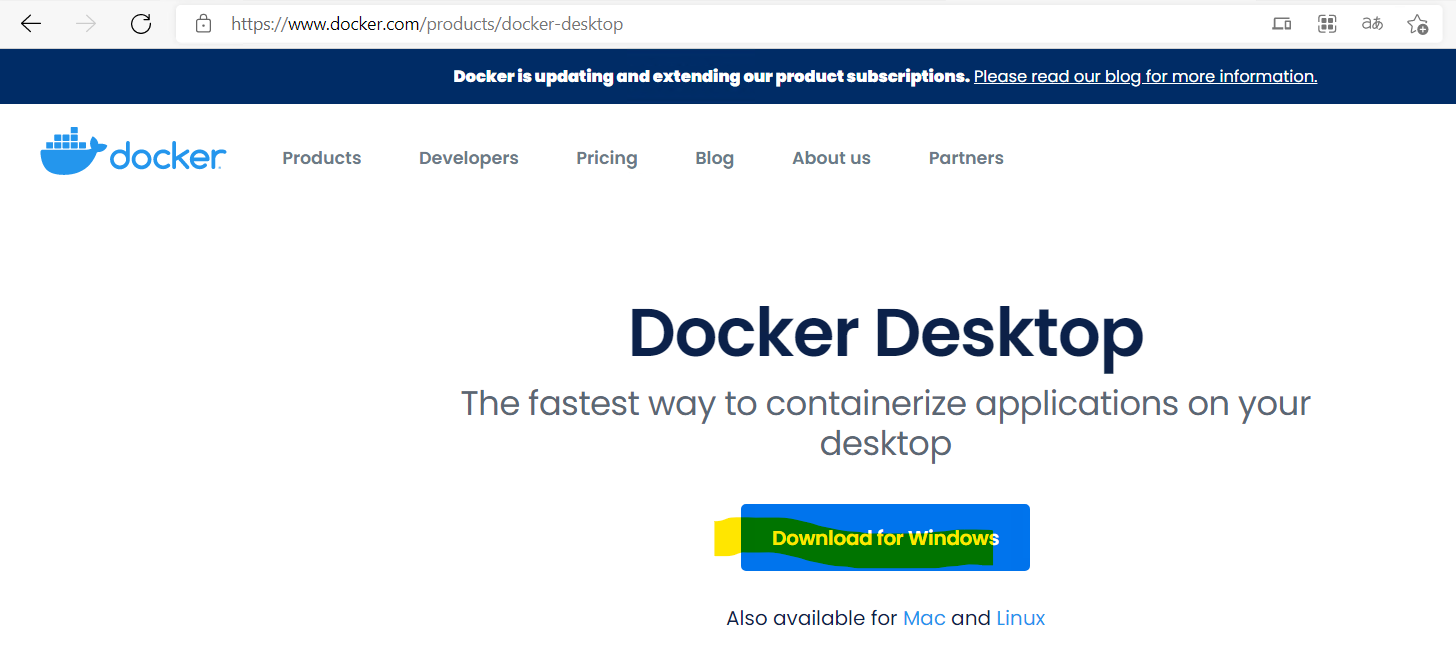Viewport: 1456px width, 656px height.
Task: Reload the Docker Desktop page
Action: coord(141,24)
